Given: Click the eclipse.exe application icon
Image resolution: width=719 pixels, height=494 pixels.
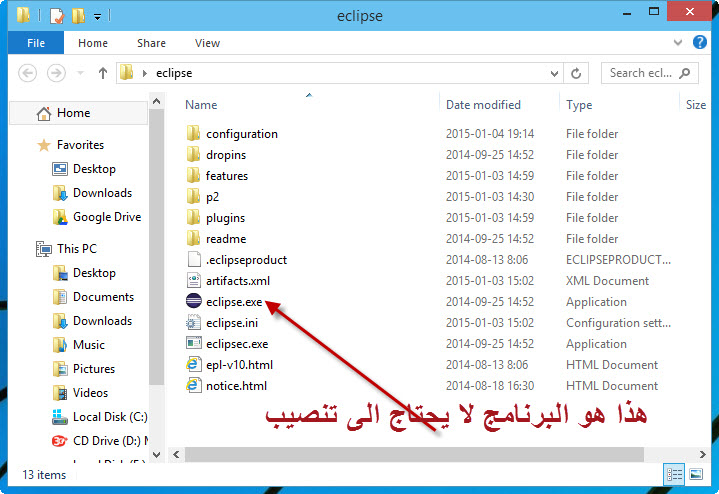Looking at the screenshot, I should coord(194,301).
